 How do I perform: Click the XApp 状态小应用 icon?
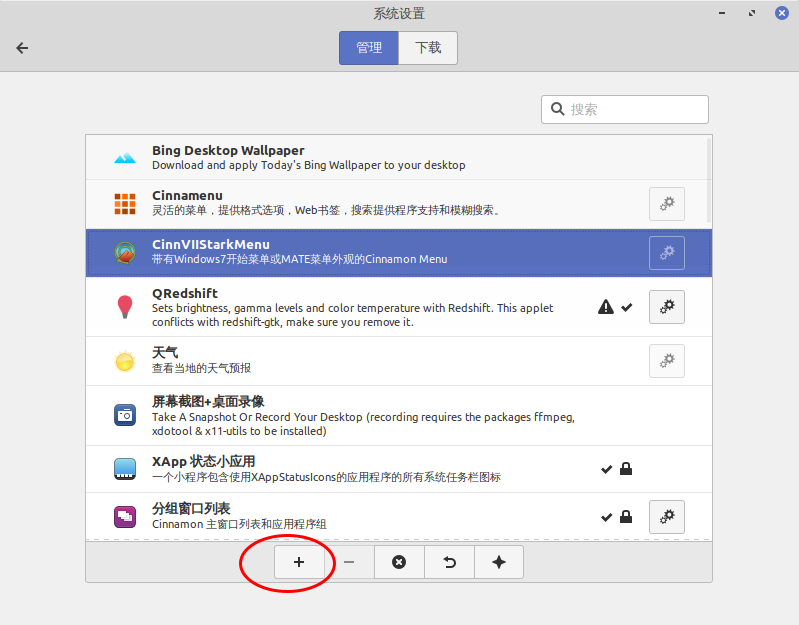[x=125, y=469]
